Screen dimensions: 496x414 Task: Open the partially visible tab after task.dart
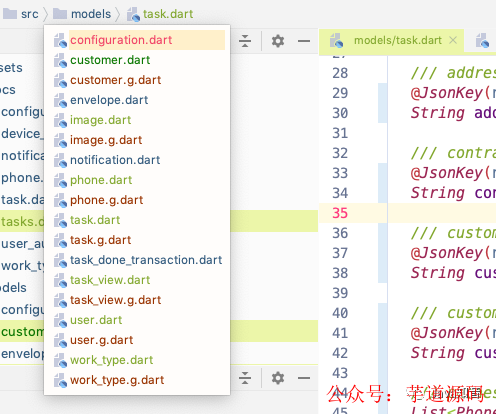pos(482,41)
